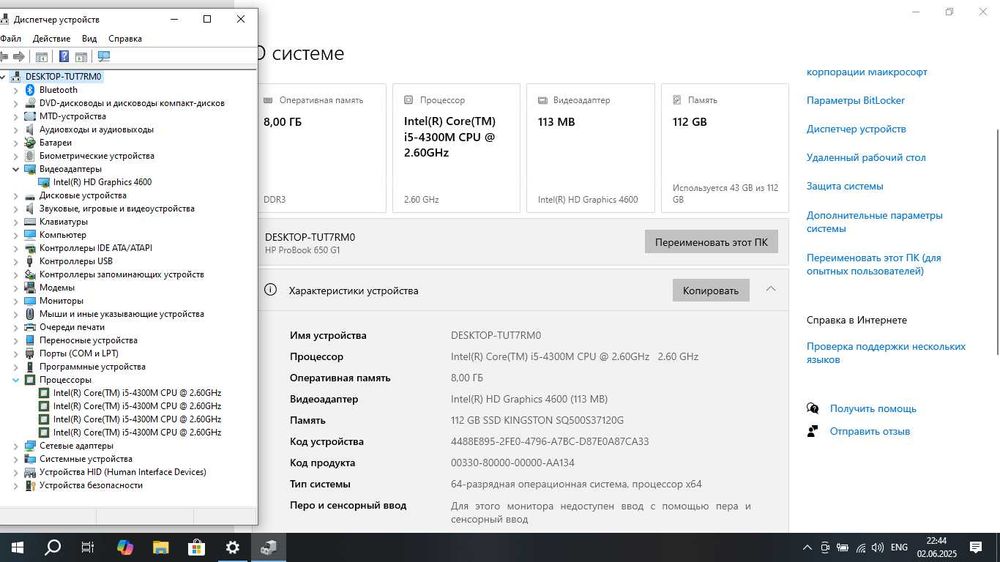Screen dimensions: 1000x562
Task: Select Порты (COM и LPT) row
Action: [x=78, y=353]
